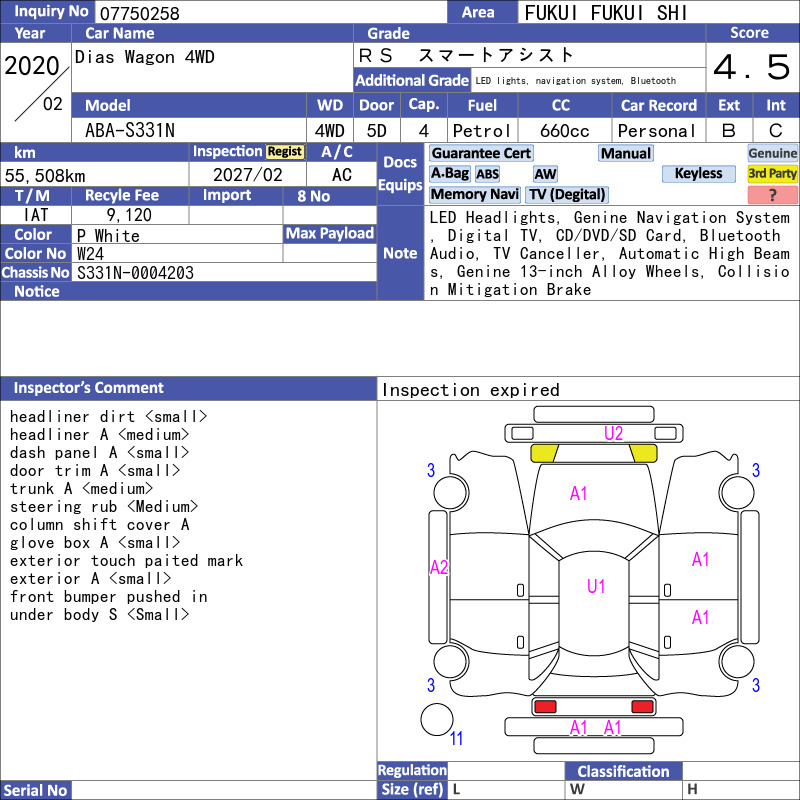800x800 pixels.
Task: Click the Inquiry No field 07750258
Action: pos(270,13)
